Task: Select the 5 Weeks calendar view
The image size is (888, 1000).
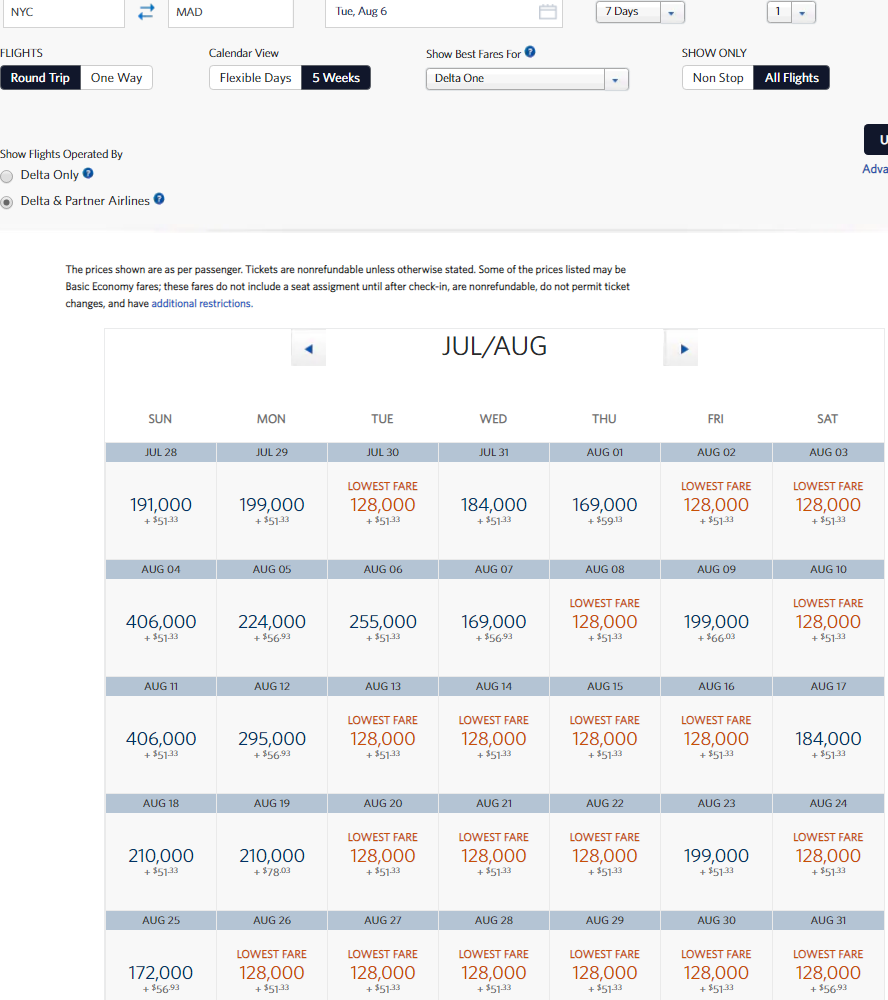Action: [336, 78]
